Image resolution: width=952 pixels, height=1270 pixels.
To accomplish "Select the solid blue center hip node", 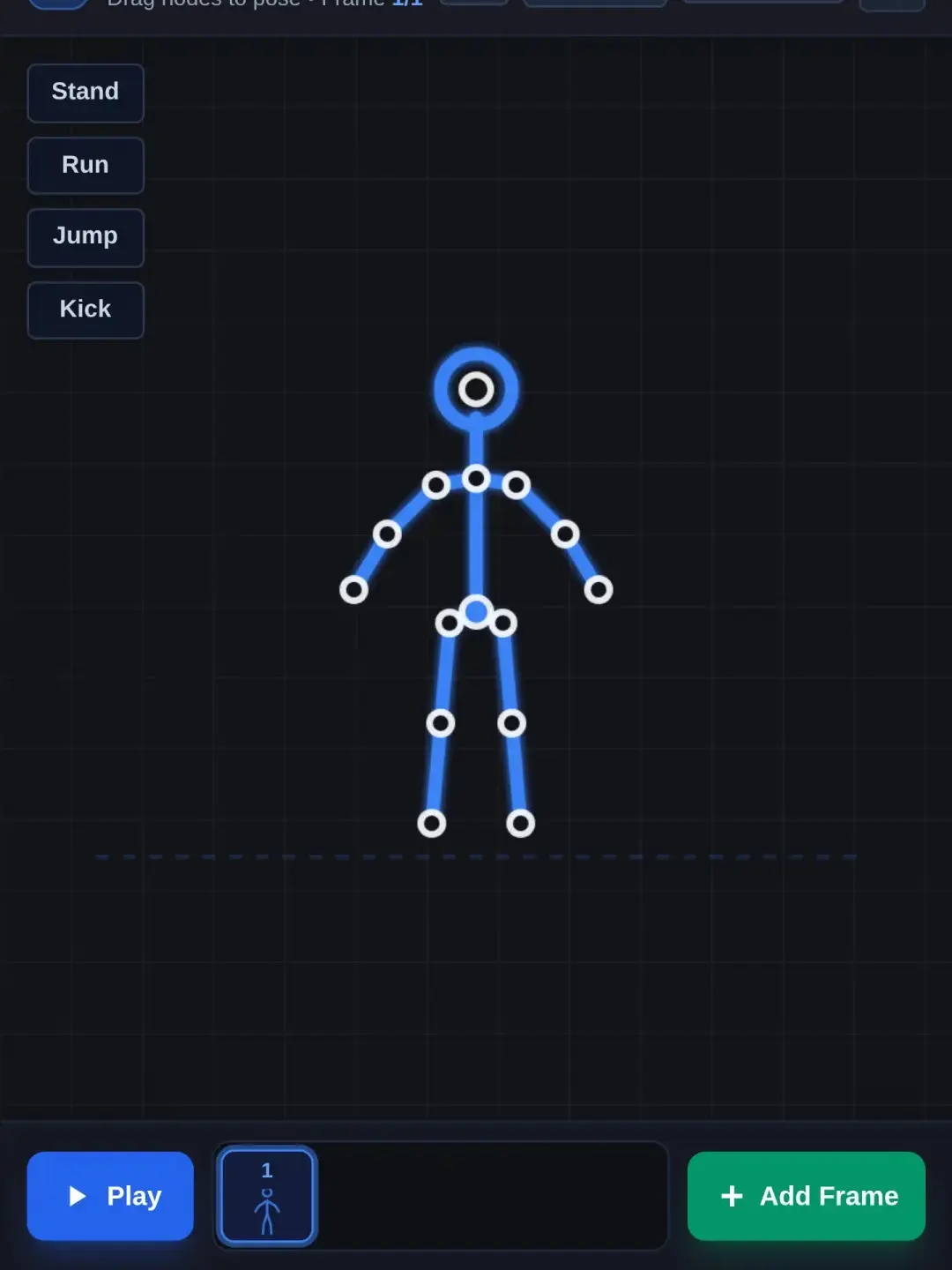I will coord(476,611).
